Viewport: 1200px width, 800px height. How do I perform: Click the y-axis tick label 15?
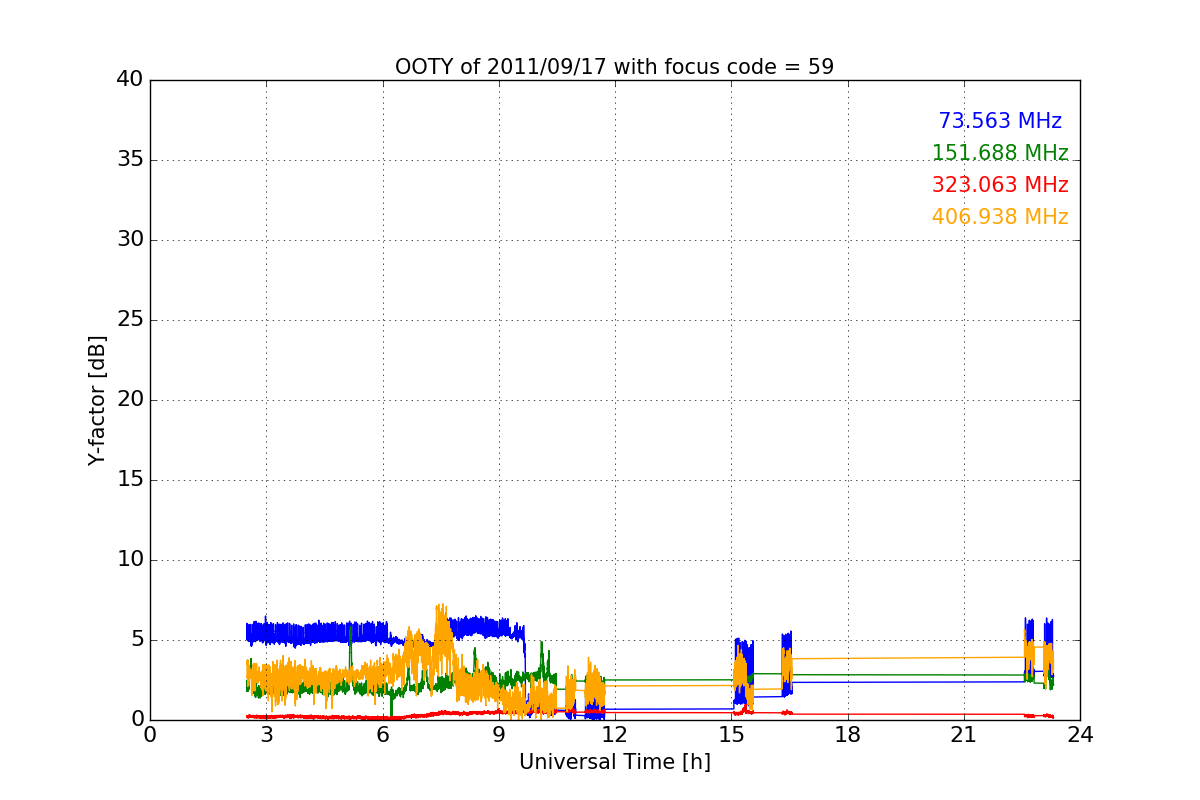(x=130, y=480)
